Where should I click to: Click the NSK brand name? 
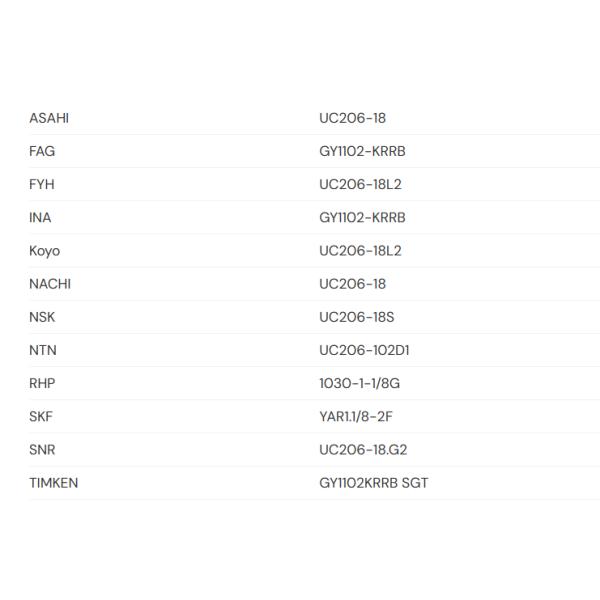[x=42, y=317]
